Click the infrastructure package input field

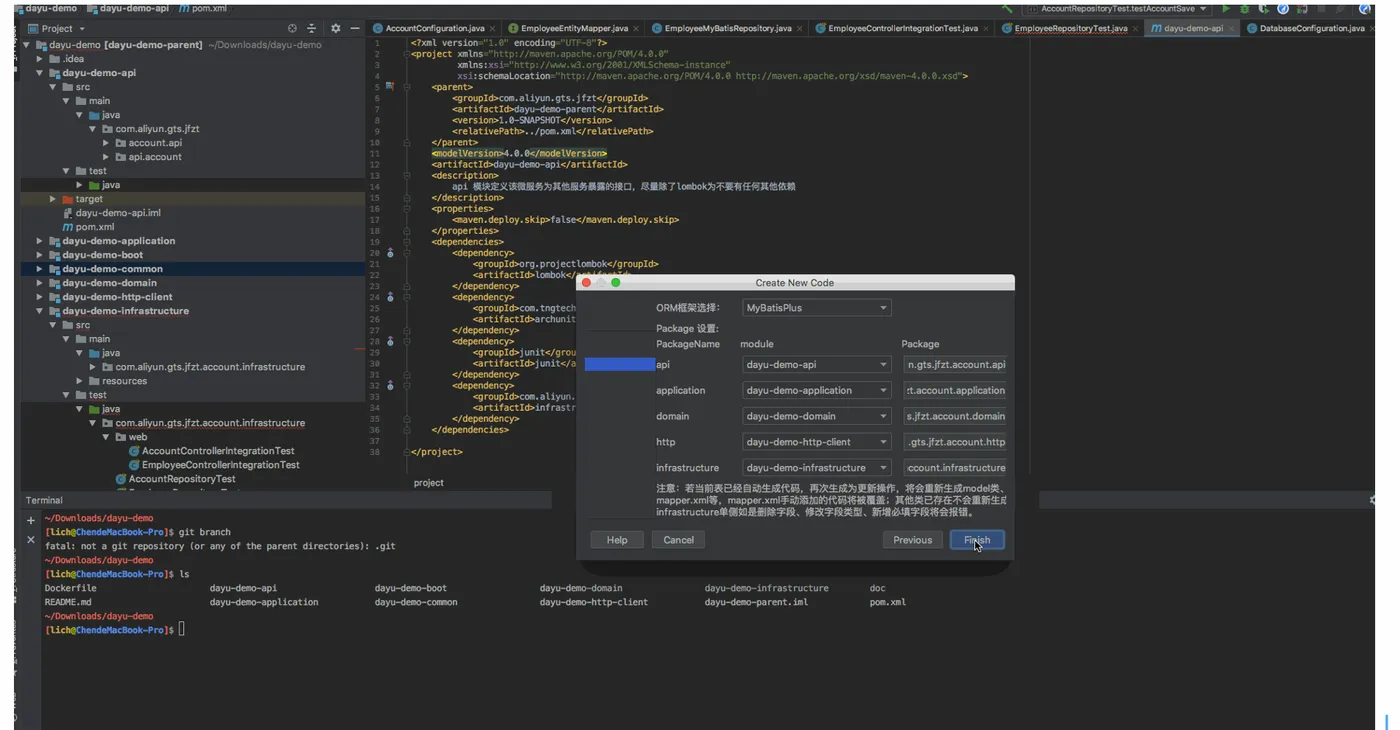click(954, 468)
